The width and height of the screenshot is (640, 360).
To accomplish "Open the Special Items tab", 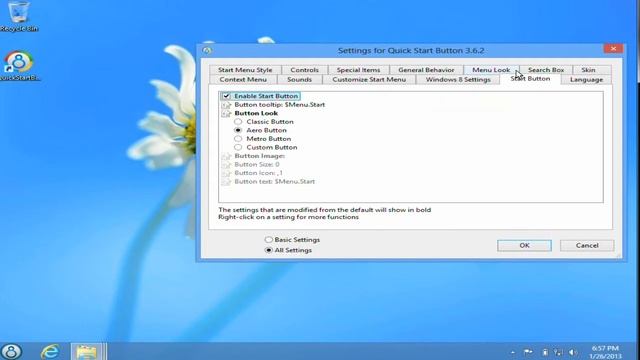I will (358, 70).
